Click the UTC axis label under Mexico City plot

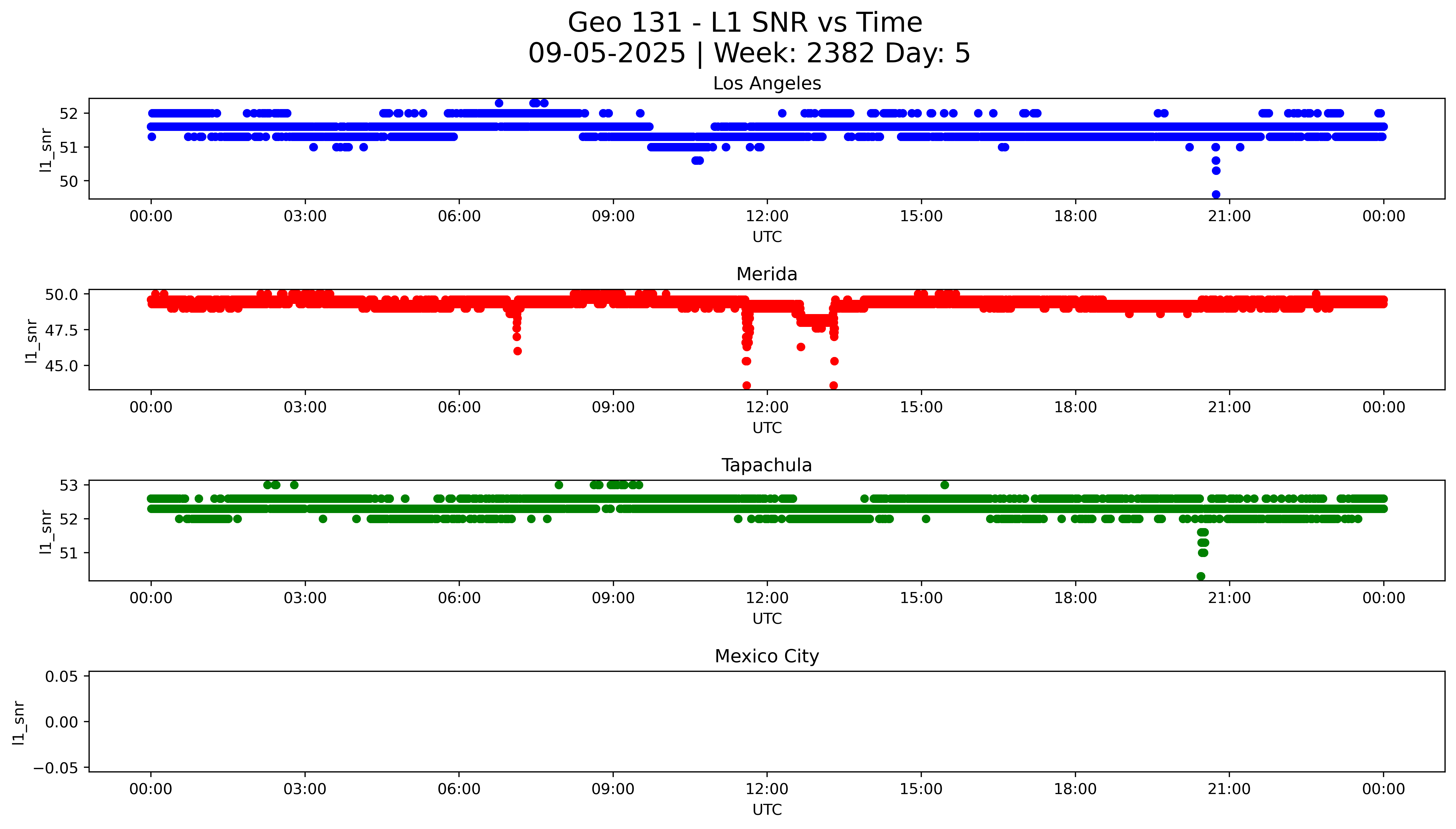(x=767, y=810)
